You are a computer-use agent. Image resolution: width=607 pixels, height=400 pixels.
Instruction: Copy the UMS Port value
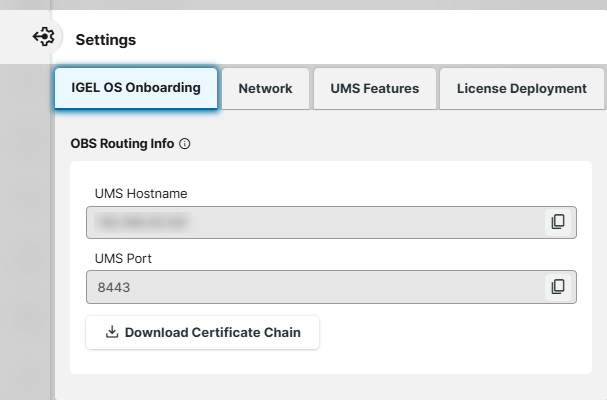[x=558, y=287]
